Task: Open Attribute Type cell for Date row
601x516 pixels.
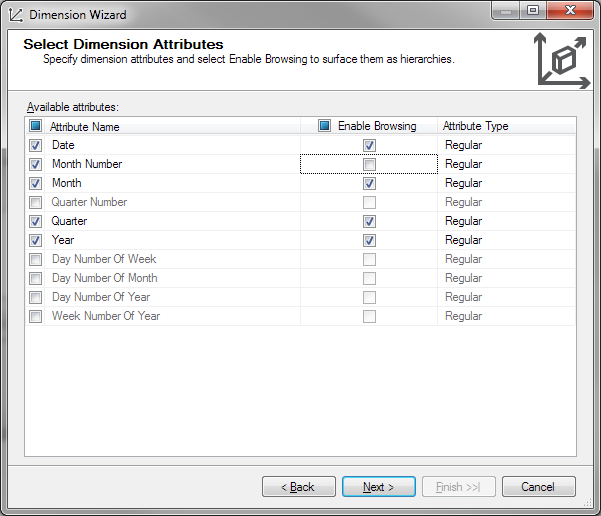Action: tap(505, 146)
